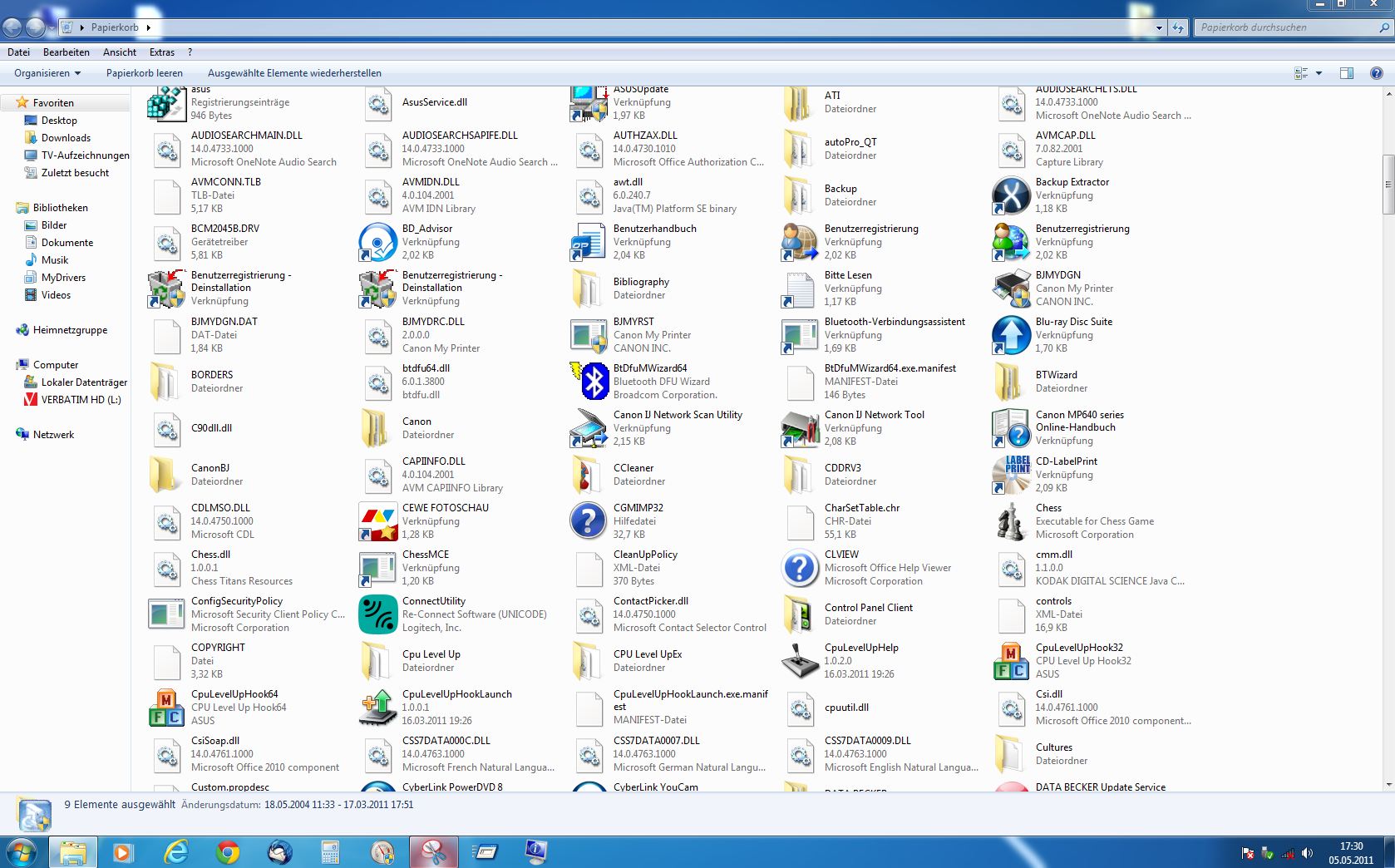1395x868 pixels.
Task: Click the CpuLevelUpHook32 ASUS icon
Action: click(x=1011, y=661)
